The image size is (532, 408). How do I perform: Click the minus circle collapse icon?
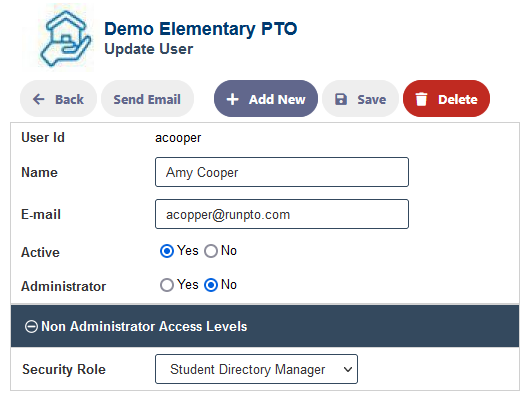click(x=31, y=327)
